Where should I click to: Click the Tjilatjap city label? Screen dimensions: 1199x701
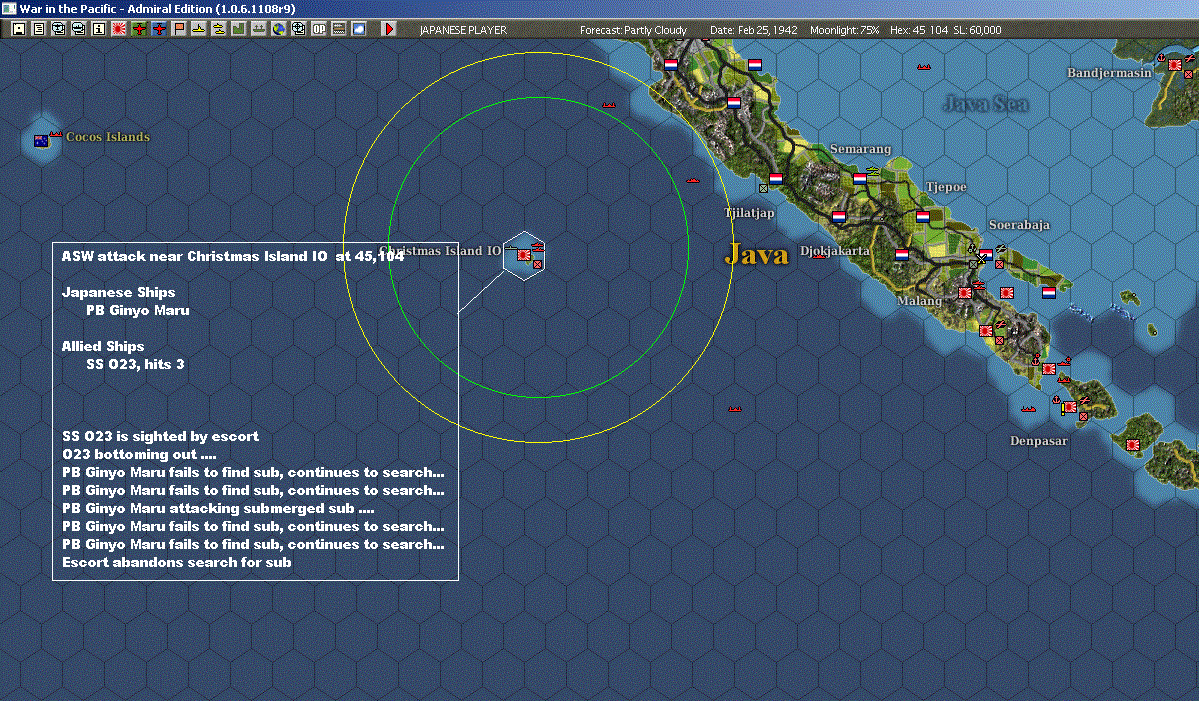[749, 213]
